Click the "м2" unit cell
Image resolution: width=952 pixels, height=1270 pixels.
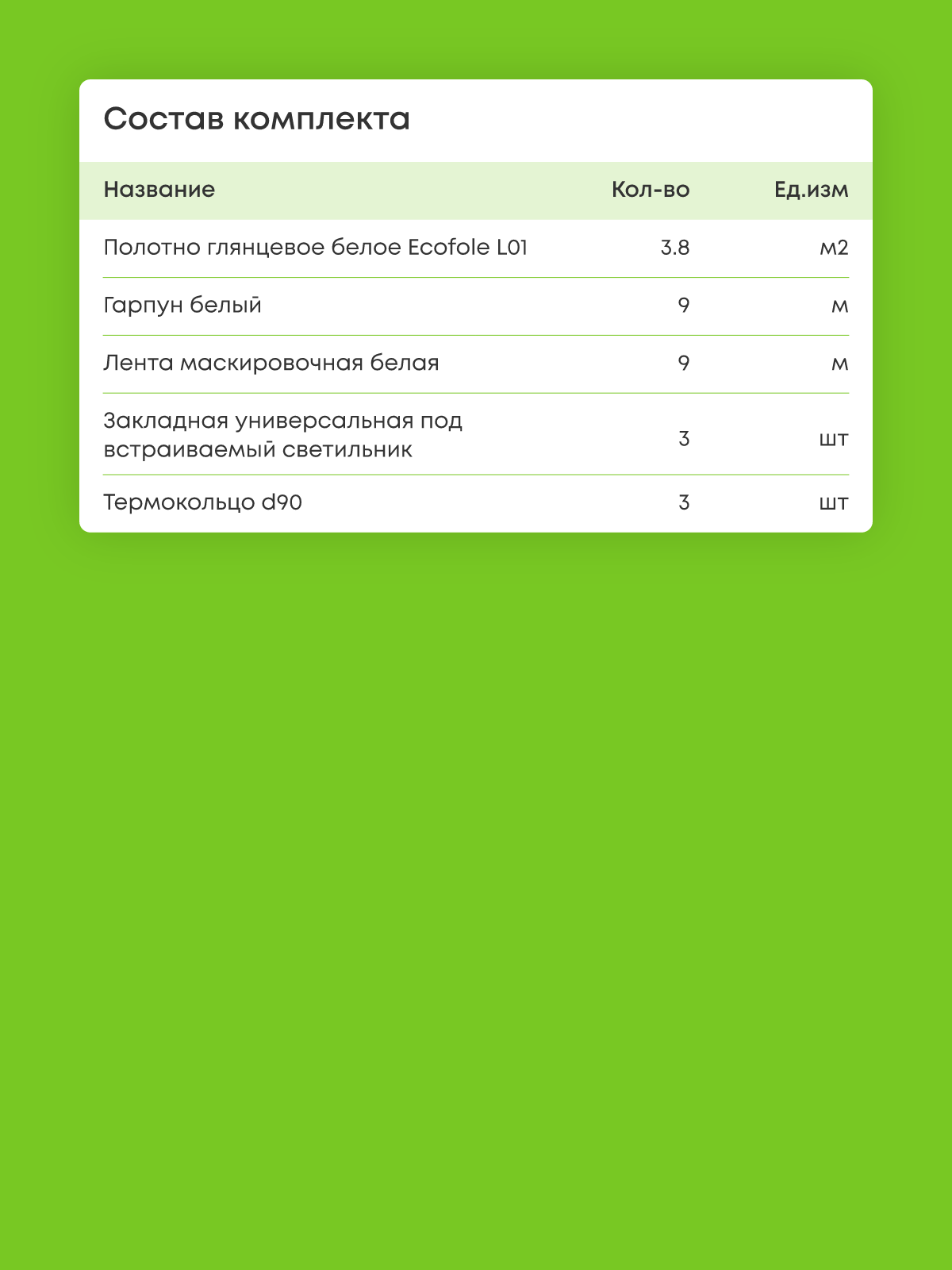(834, 248)
